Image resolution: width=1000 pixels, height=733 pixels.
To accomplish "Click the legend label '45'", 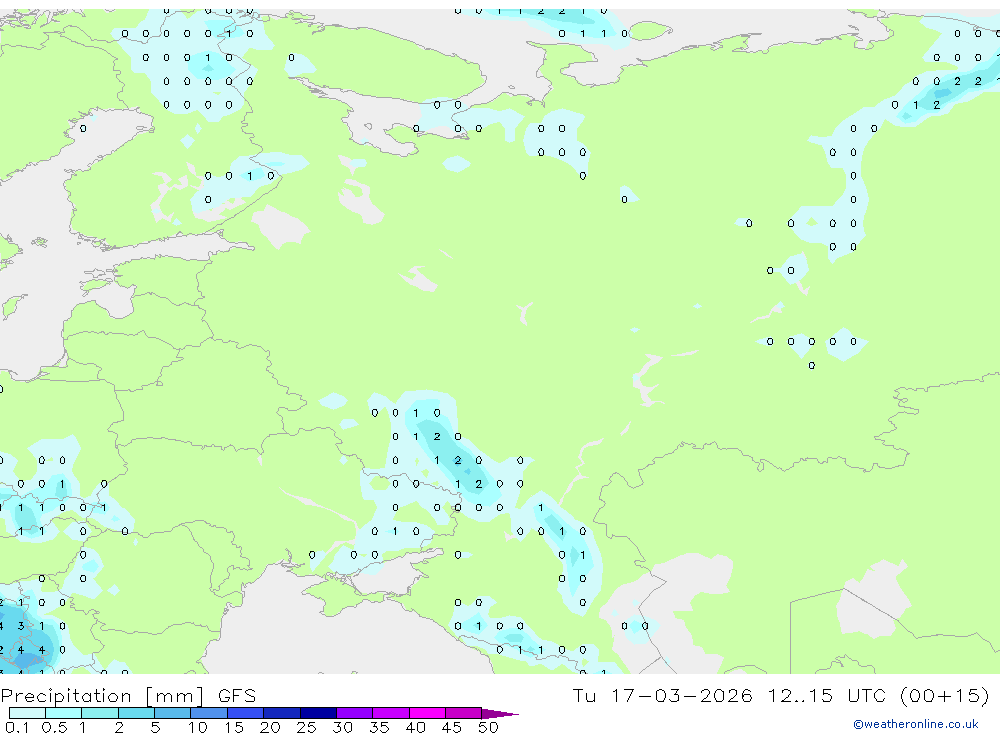I will [452, 727].
